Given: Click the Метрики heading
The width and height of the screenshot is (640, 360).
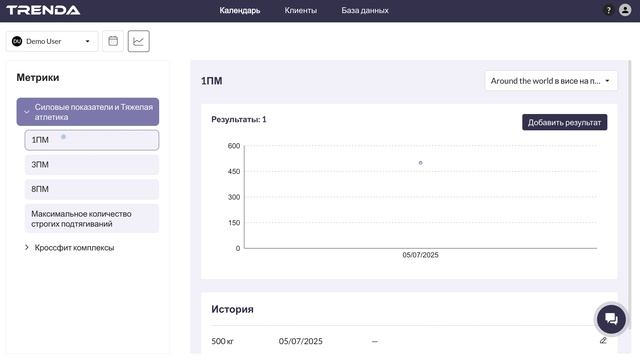Looking at the screenshot, I should 38,78.
